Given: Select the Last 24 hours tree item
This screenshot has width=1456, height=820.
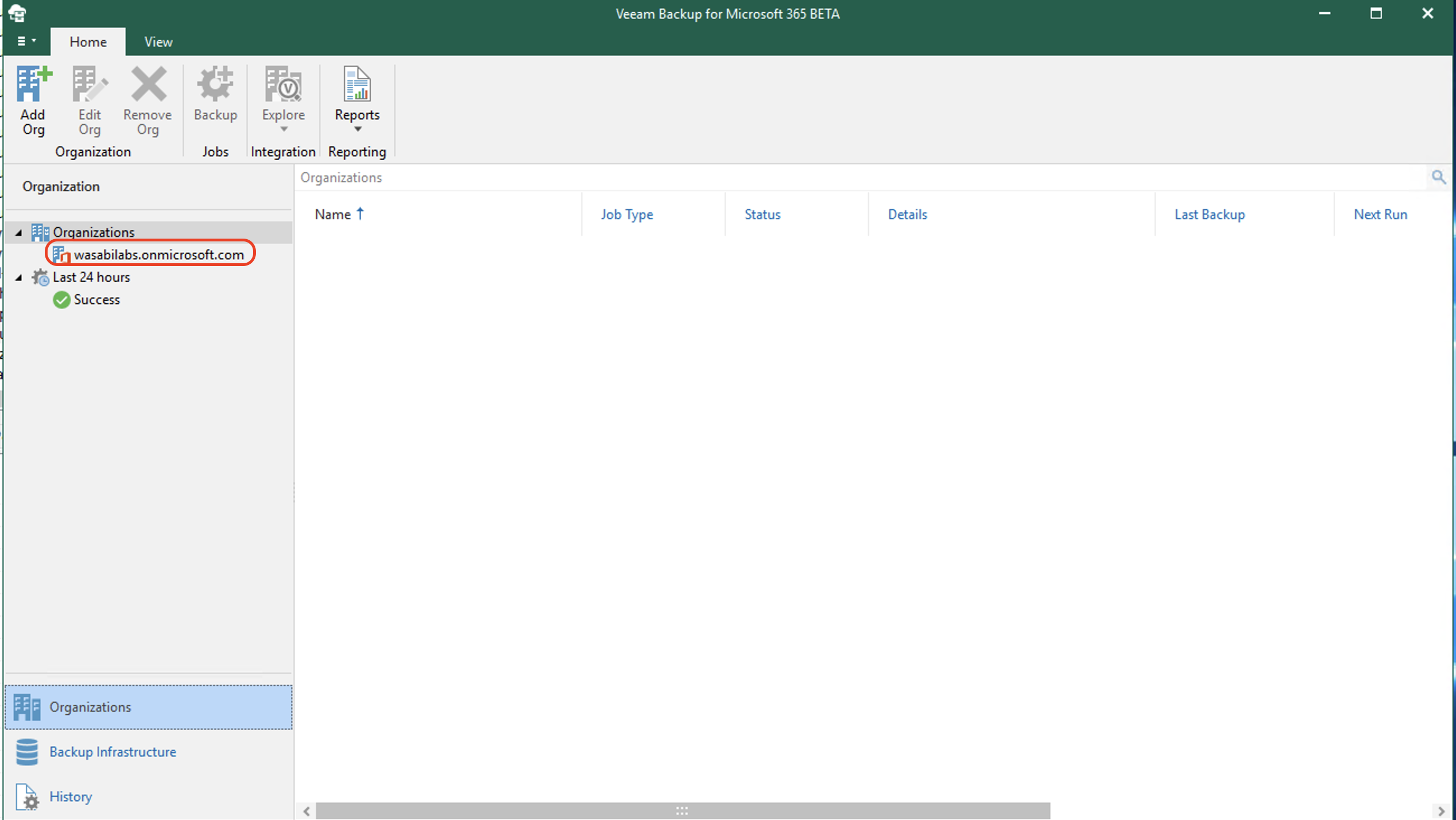Looking at the screenshot, I should point(91,277).
